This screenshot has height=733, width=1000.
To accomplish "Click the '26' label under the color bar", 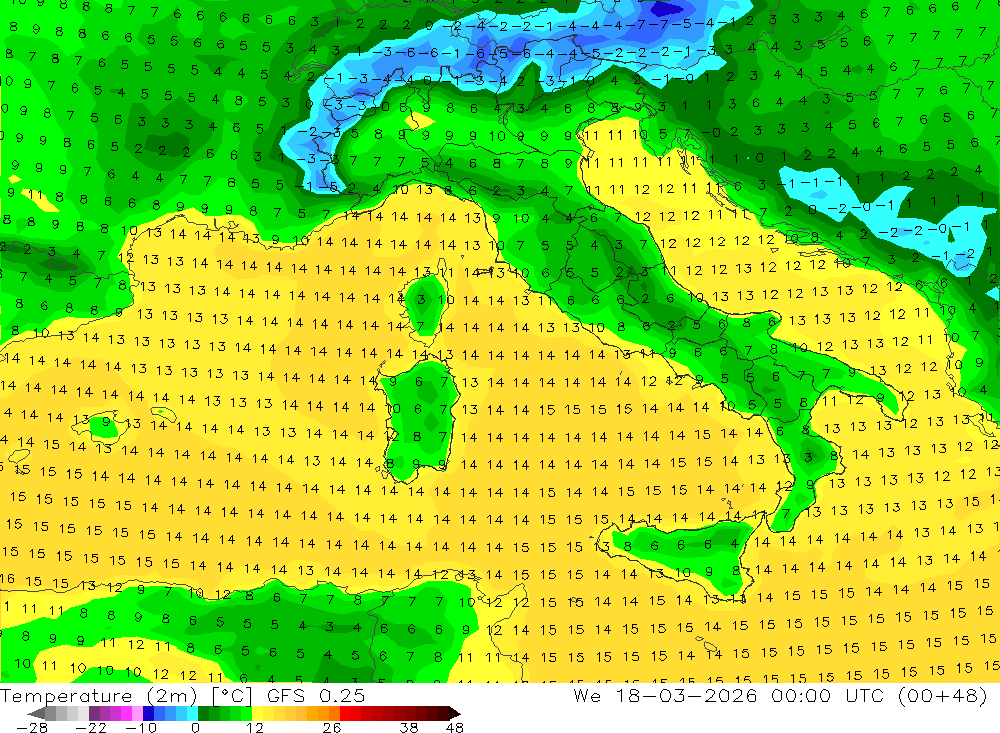I will (332, 728).
